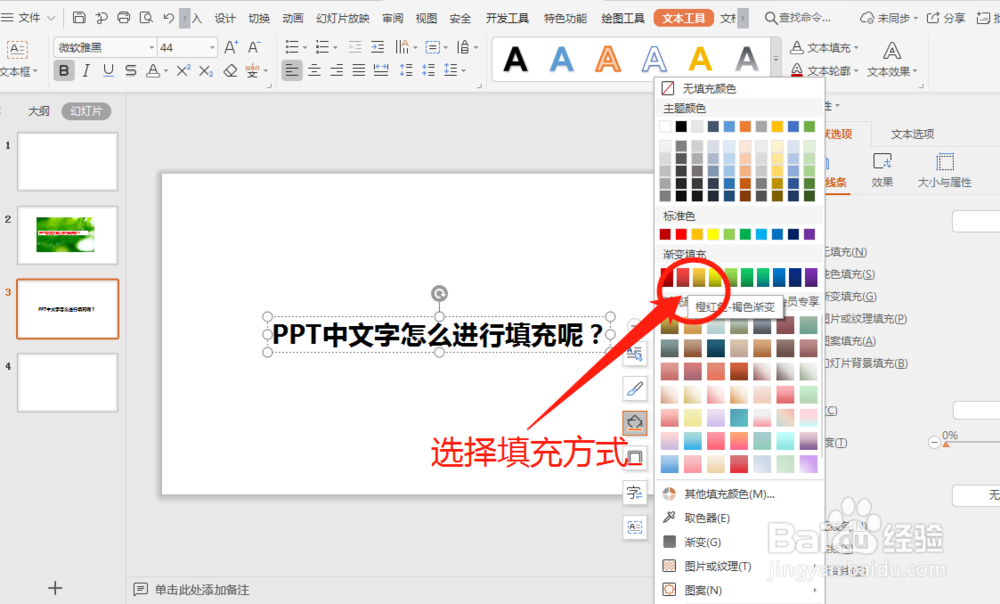Toggle Strikethrough formatting
This screenshot has width=1000, height=604.
131,71
